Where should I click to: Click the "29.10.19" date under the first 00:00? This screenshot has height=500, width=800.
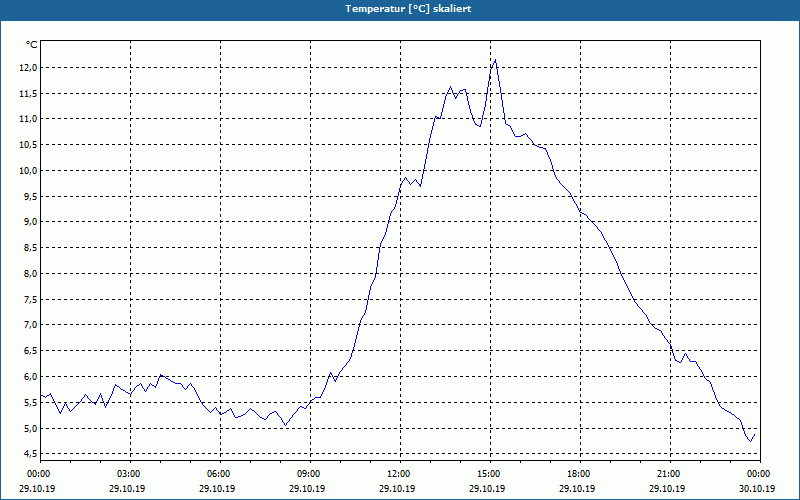pyautogui.click(x=37, y=488)
